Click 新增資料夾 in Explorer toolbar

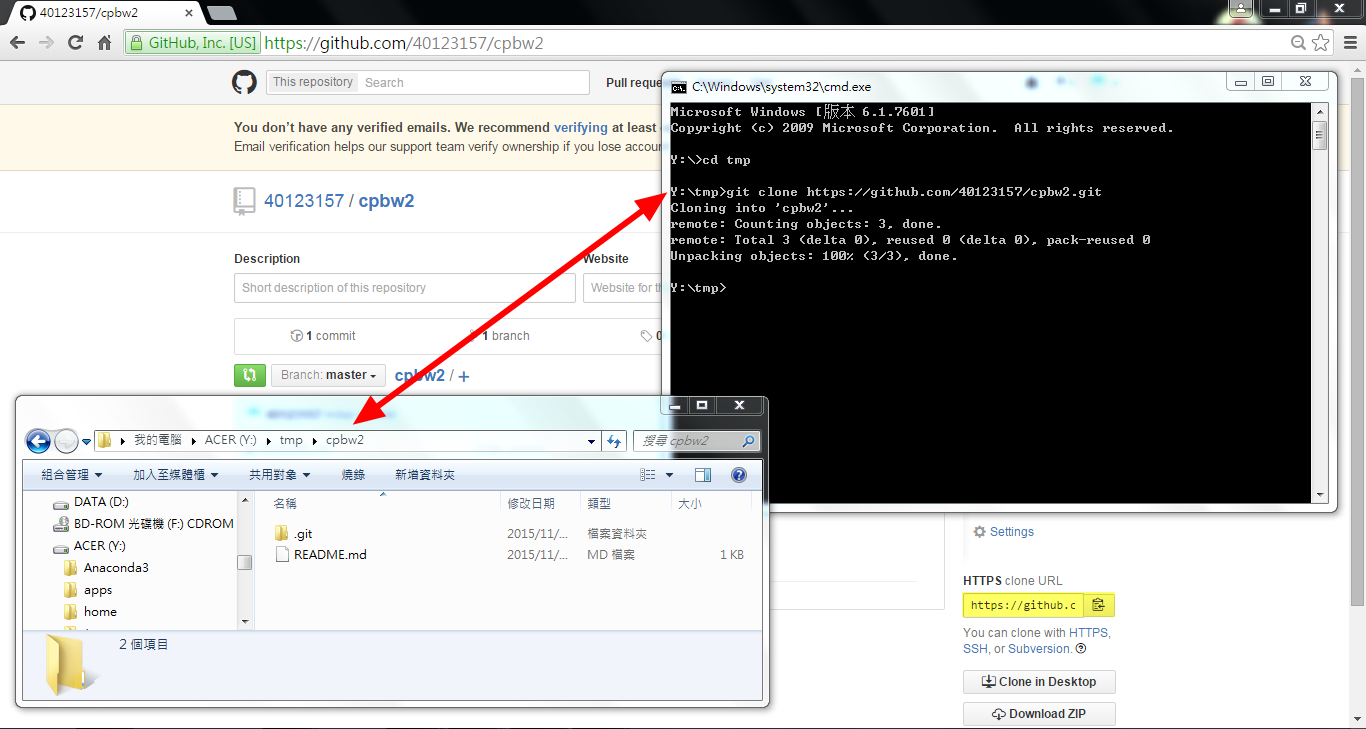point(425,475)
